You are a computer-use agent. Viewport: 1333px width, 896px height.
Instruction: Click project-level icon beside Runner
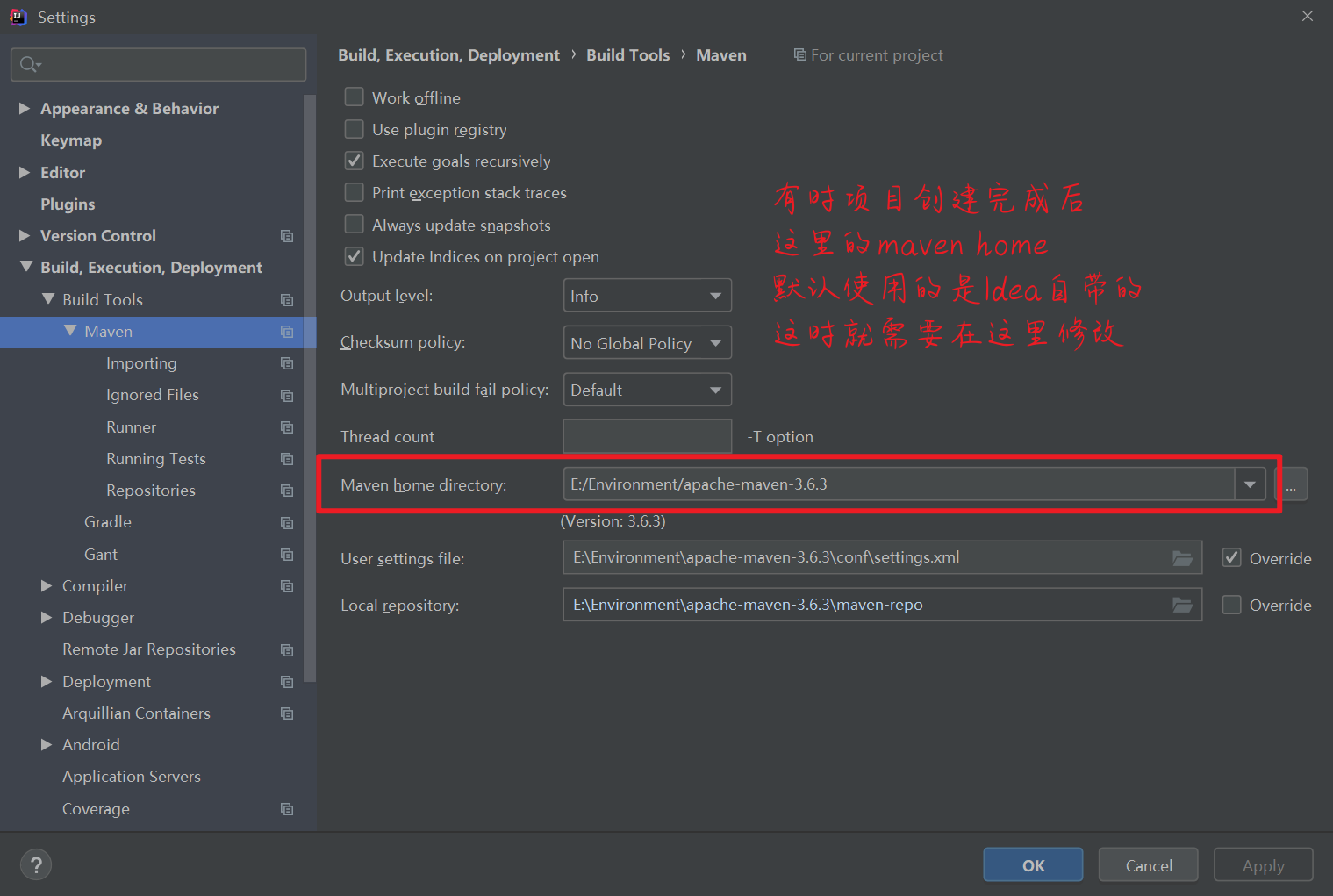pyautogui.click(x=287, y=427)
